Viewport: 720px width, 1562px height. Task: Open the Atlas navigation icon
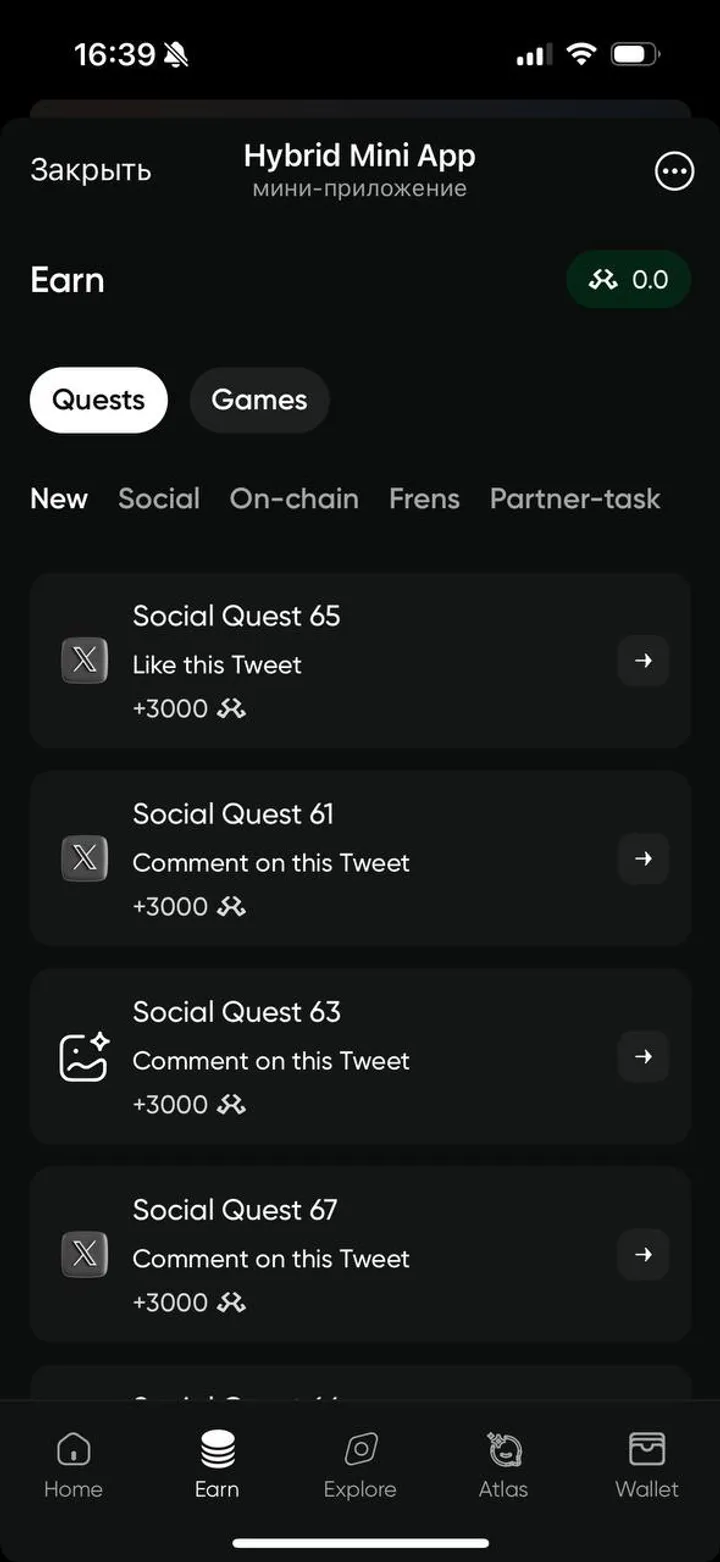[x=503, y=1449]
